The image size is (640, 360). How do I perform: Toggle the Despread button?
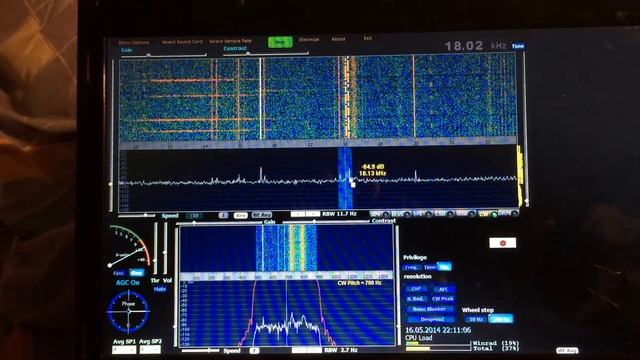[x=431, y=319]
